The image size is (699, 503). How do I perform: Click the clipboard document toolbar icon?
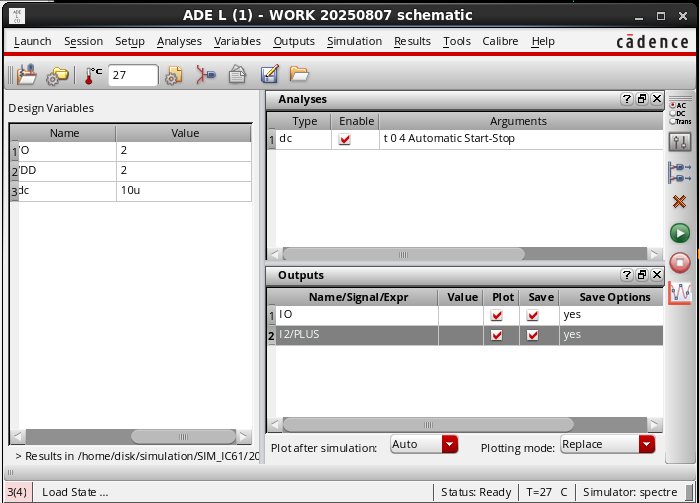coord(237,74)
